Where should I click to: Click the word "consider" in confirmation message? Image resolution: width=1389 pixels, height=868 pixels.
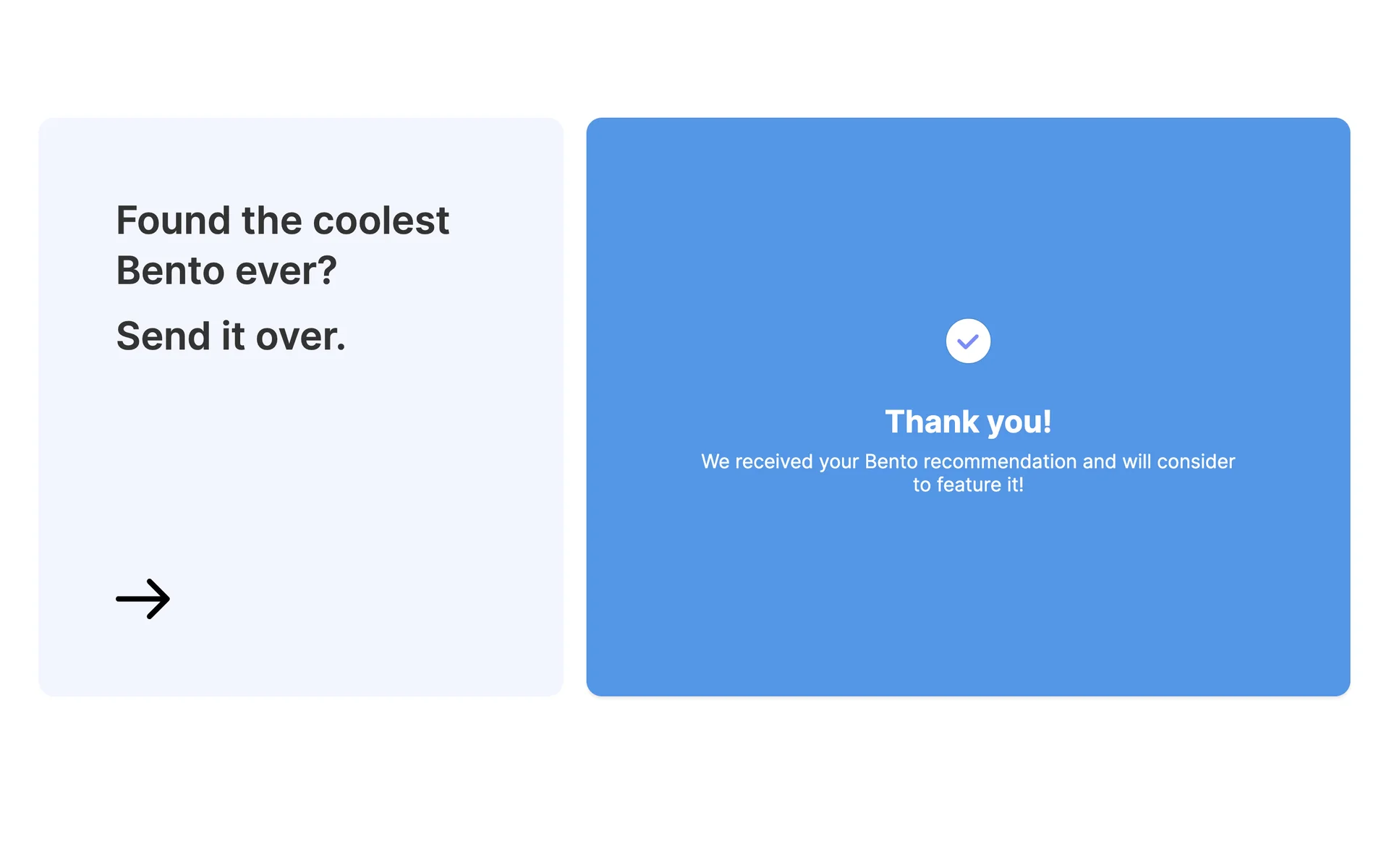1196,461
